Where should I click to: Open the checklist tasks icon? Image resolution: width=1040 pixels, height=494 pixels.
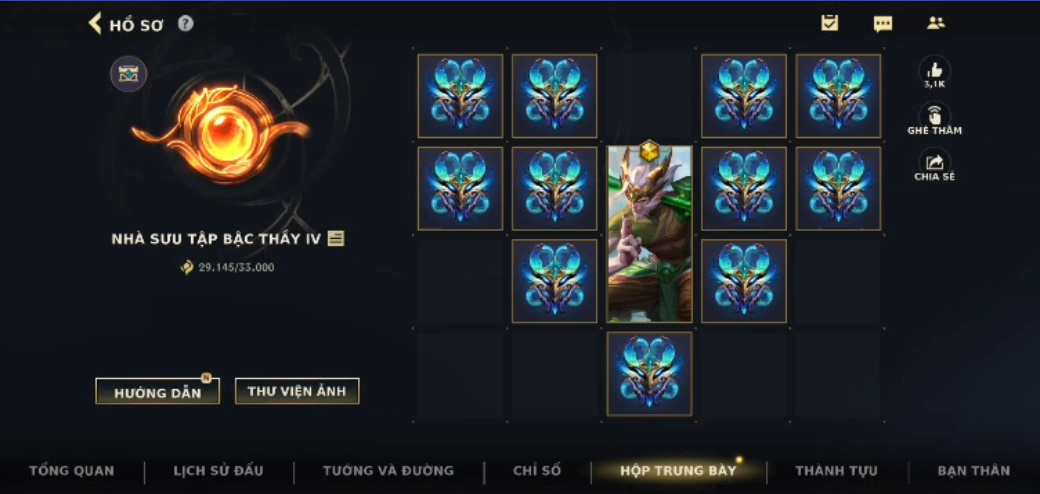click(x=829, y=23)
